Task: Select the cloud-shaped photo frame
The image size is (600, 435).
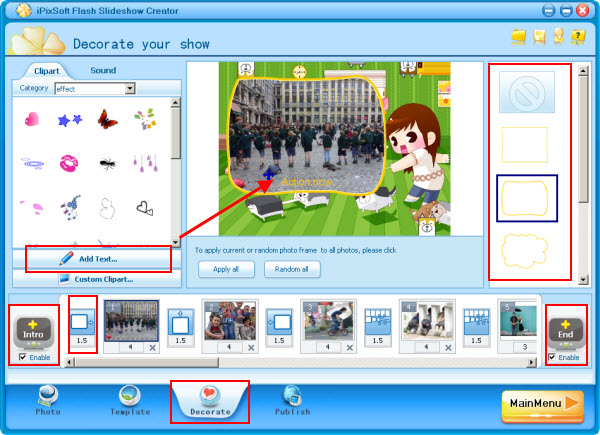Action: pyautogui.click(x=524, y=250)
